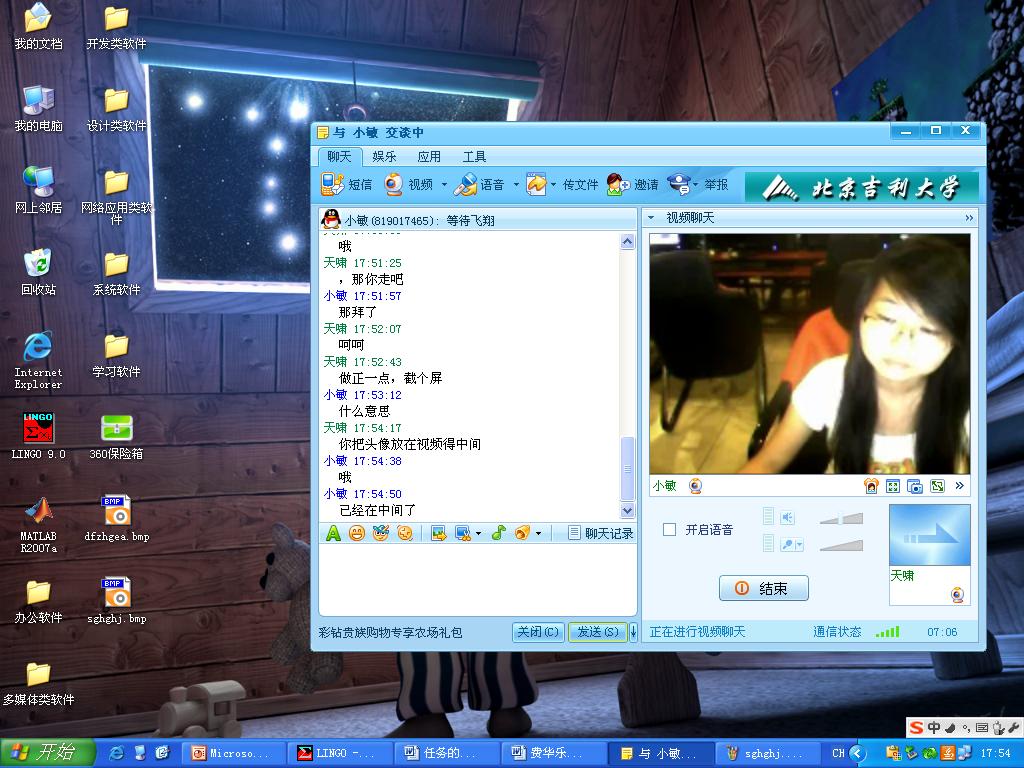The height and width of the screenshot is (768, 1024).
Task: Switch to the 聊天 tab
Action: click(339, 156)
